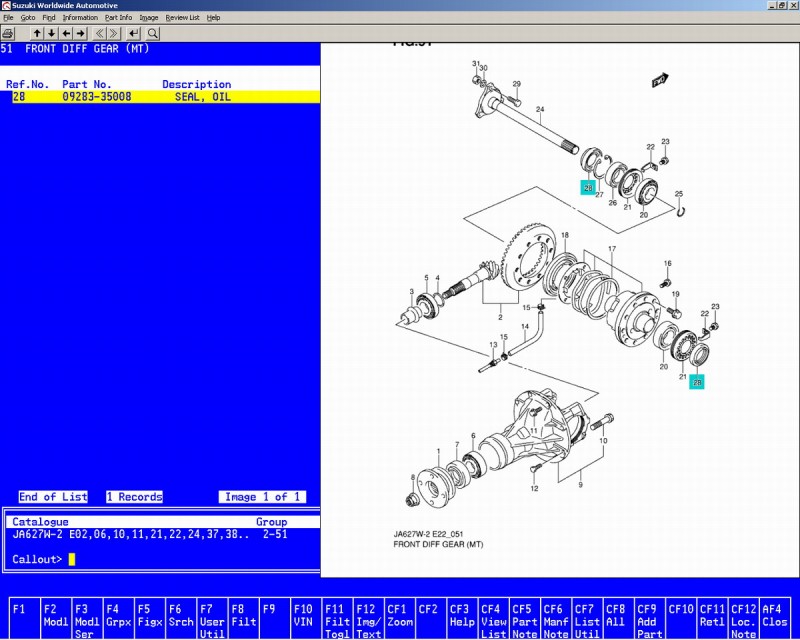
Task: Click the lower highlighted 28 callout in diagram
Action: 697,382
